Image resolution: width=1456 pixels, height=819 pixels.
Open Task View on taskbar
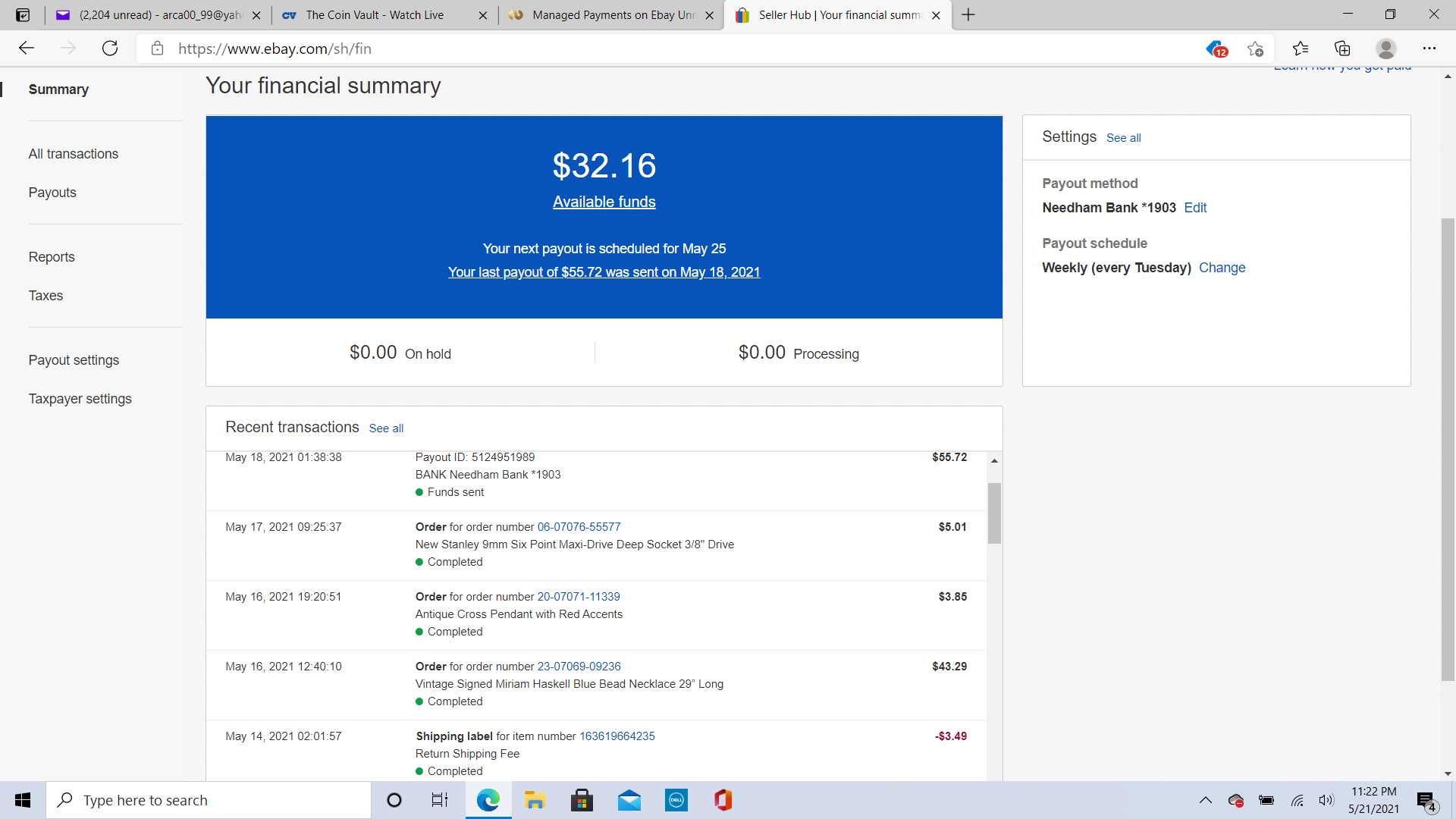pyautogui.click(x=440, y=800)
